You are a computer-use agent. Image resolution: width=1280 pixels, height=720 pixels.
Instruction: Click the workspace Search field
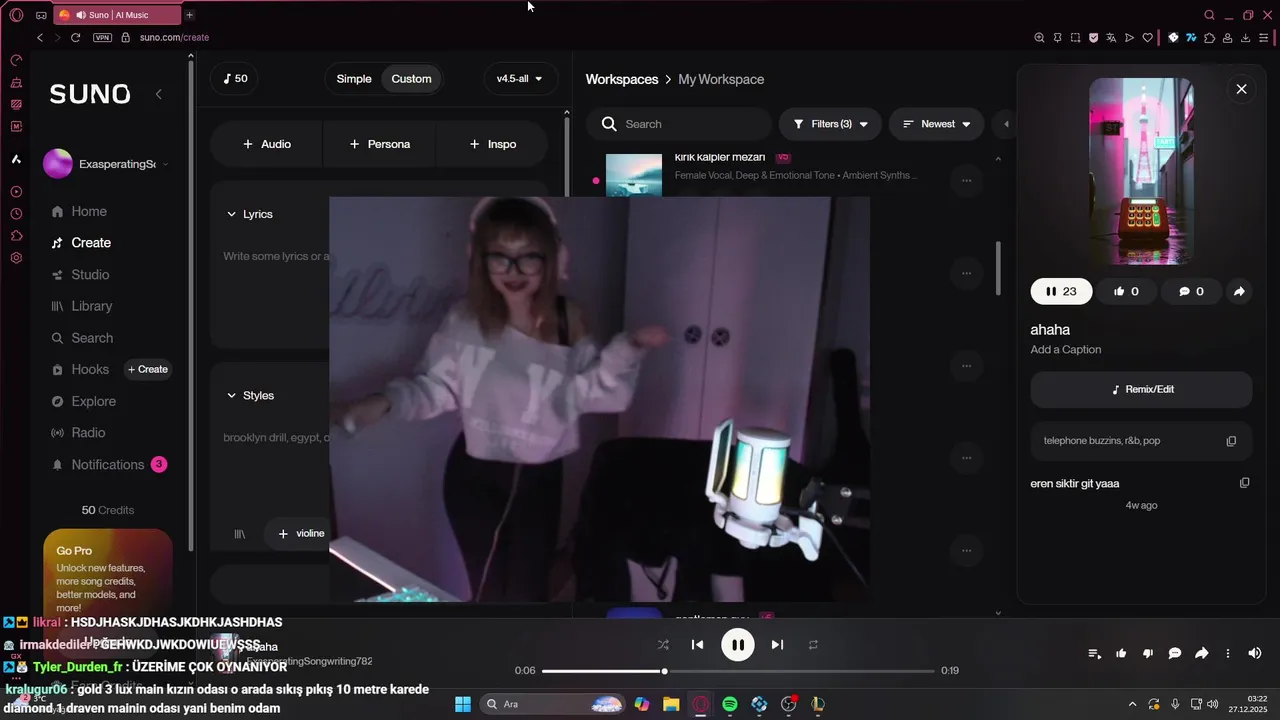679,124
